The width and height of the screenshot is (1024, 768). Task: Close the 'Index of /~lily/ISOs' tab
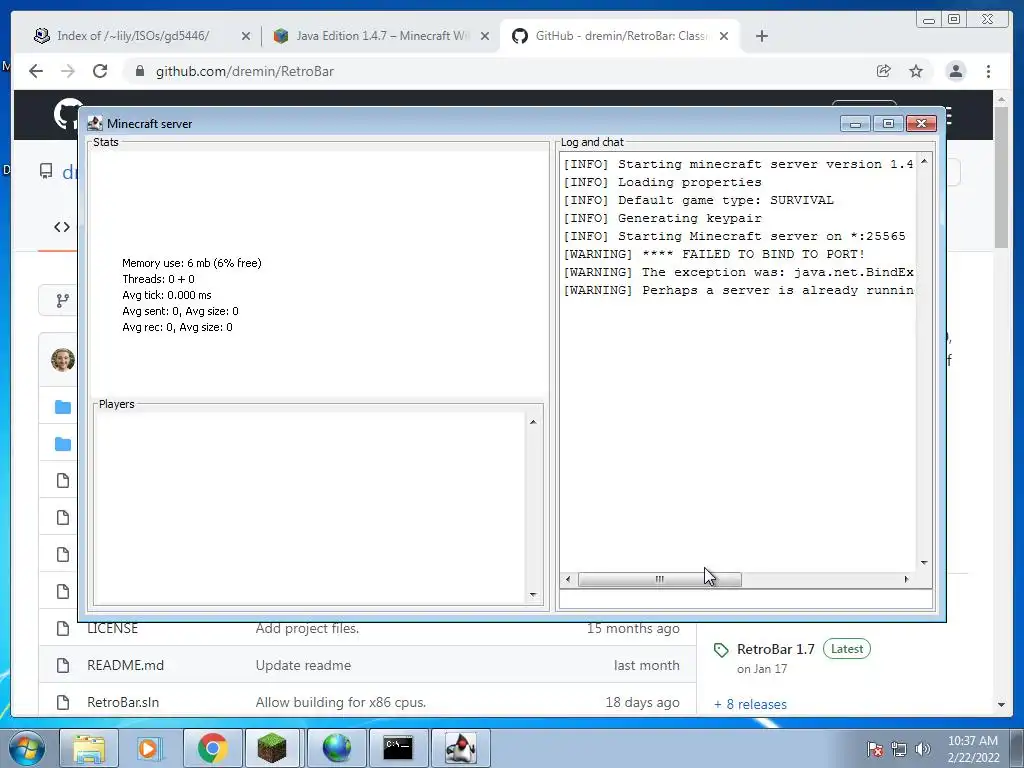tap(246, 36)
